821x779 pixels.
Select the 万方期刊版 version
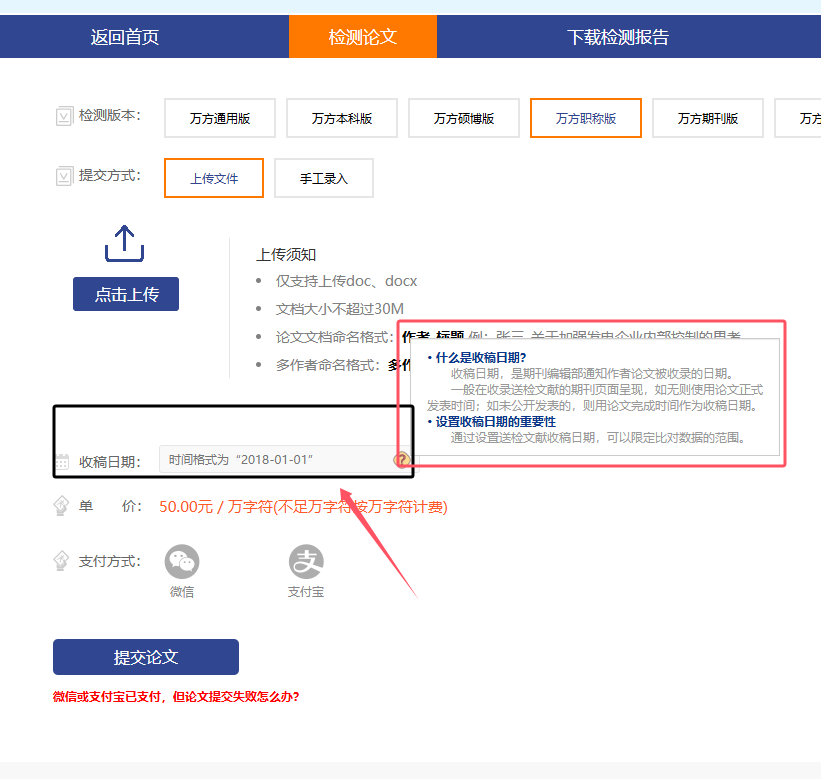pyautogui.click(x=708, y=118)
